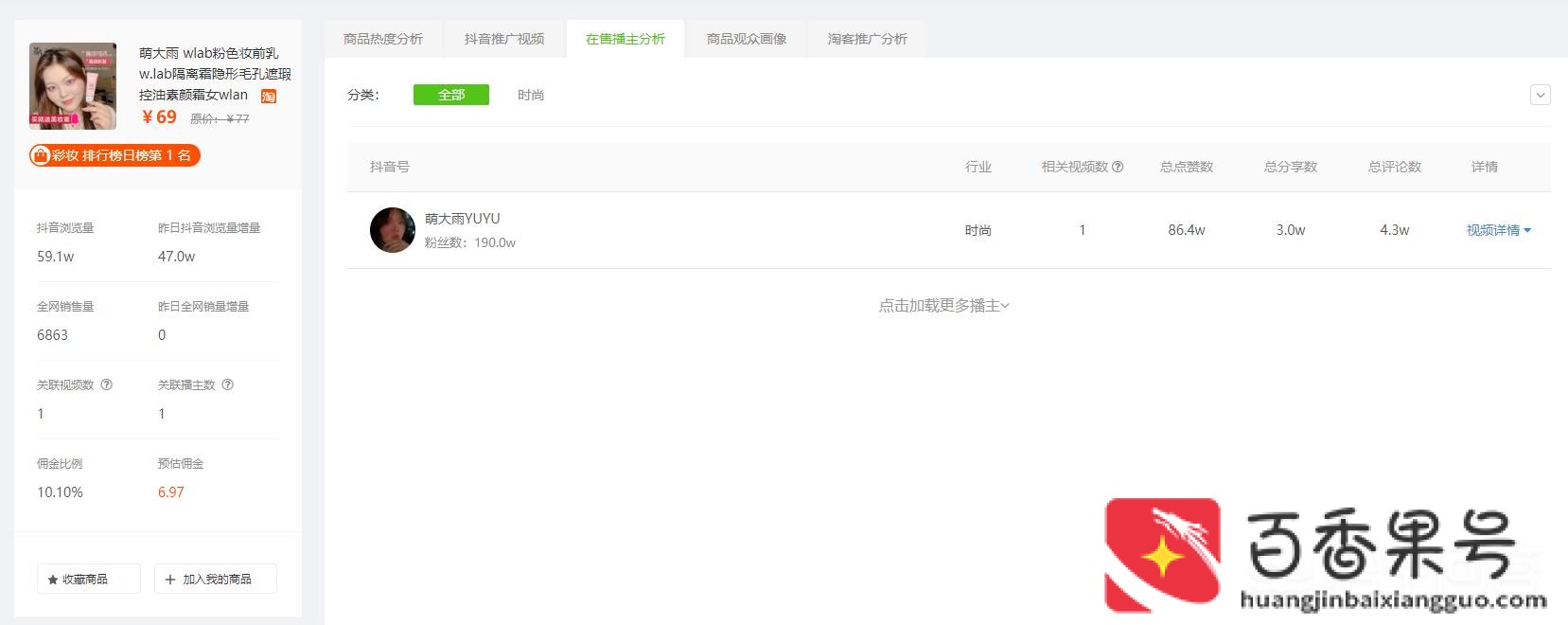
Task: Click the 6863 全网销售量 value
Action: (52, 335)
